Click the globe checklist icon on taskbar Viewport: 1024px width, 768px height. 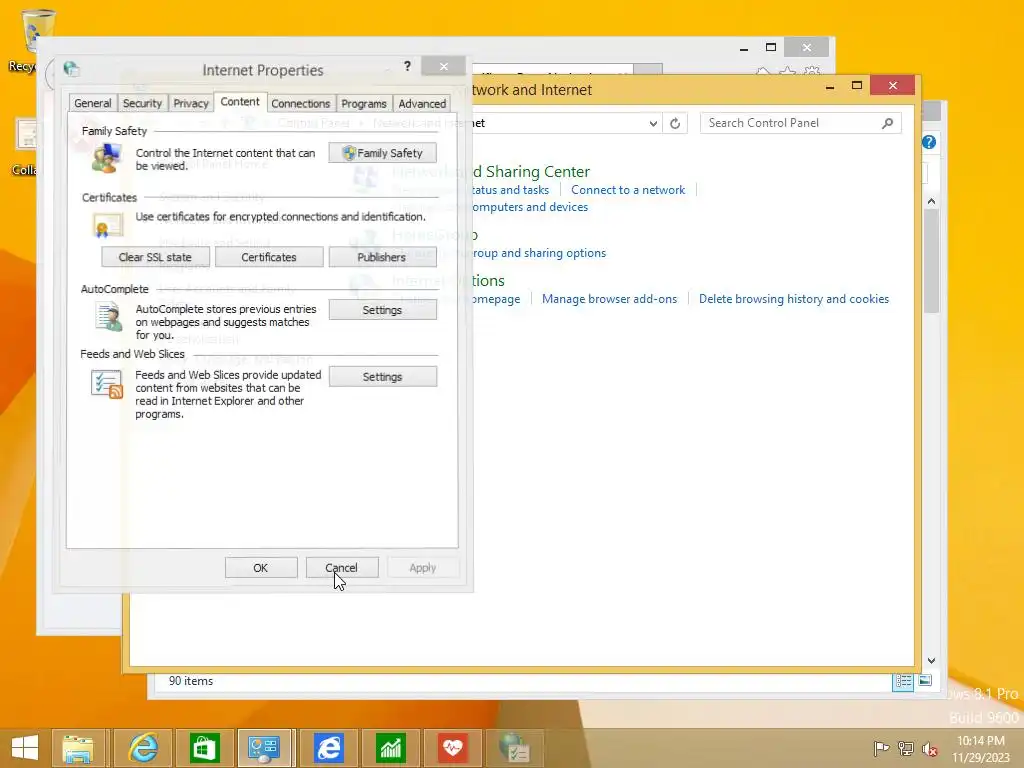515,748
